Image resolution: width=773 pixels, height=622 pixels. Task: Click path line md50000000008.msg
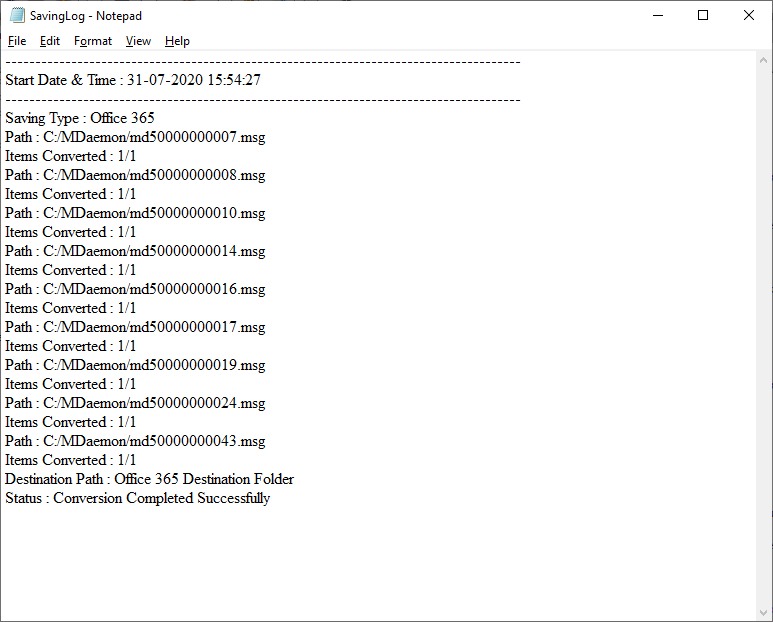(x=135, y=175)
